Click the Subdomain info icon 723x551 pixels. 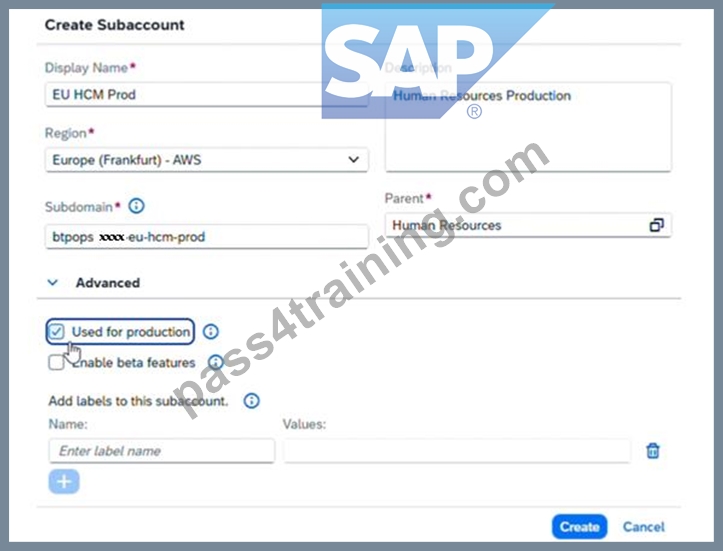pos(136,206)
